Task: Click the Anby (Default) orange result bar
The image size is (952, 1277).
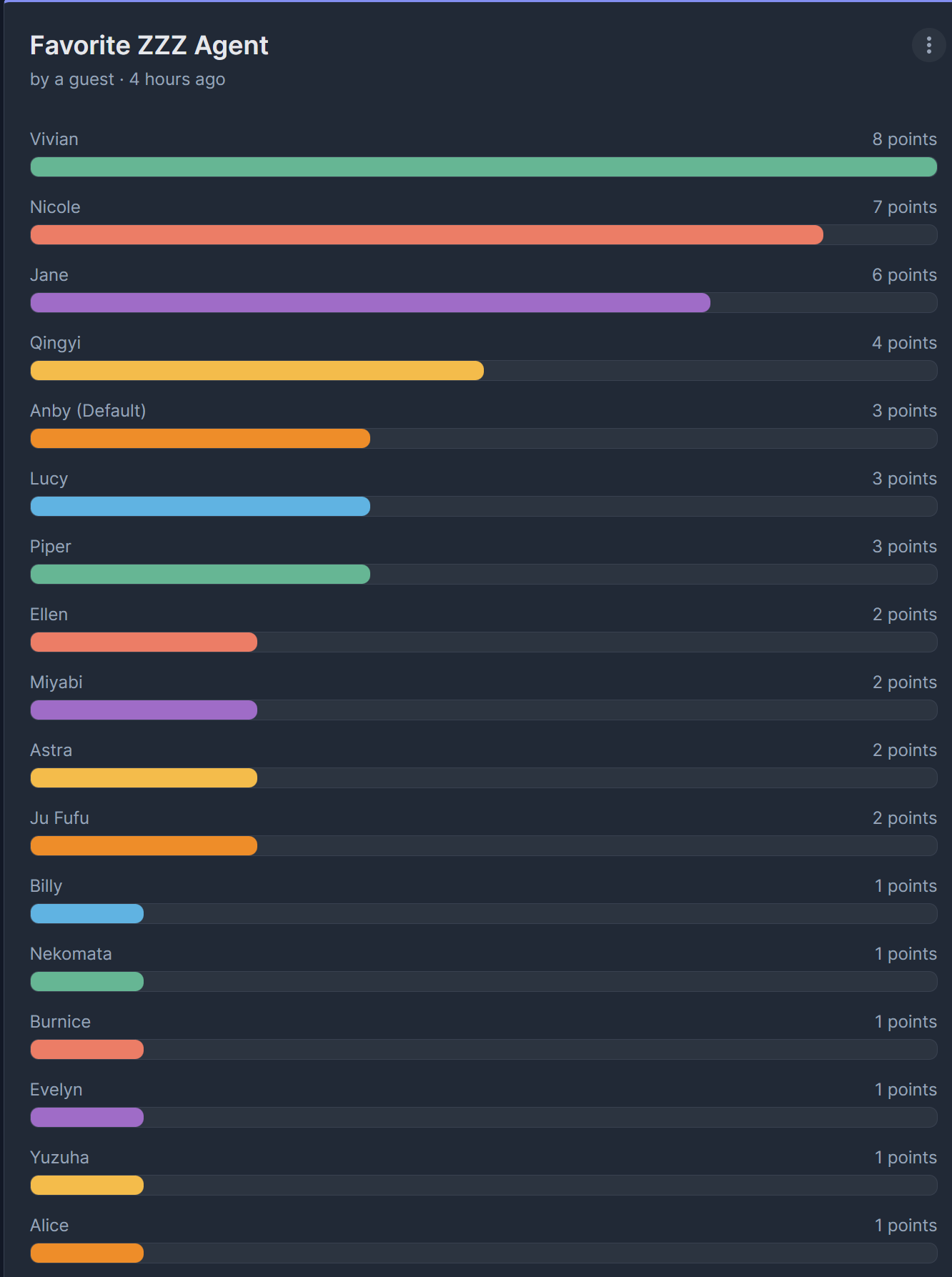Action: coord(200,439)
